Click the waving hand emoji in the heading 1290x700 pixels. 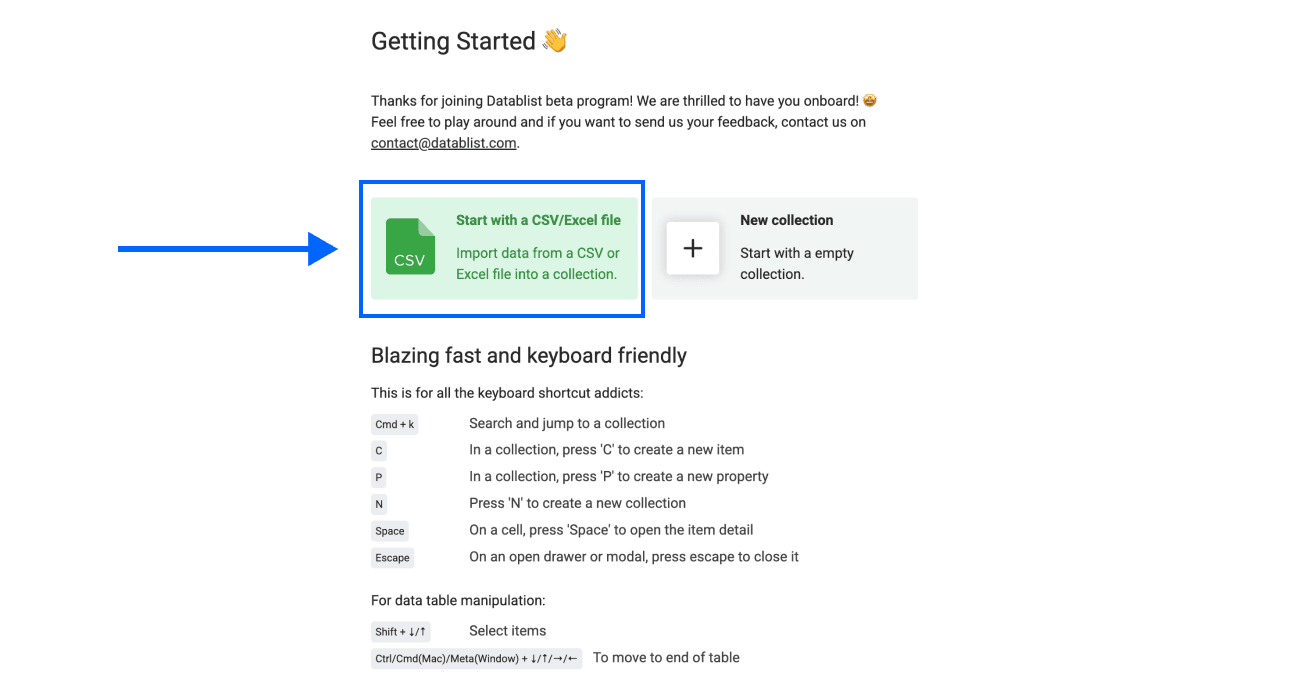554,41
